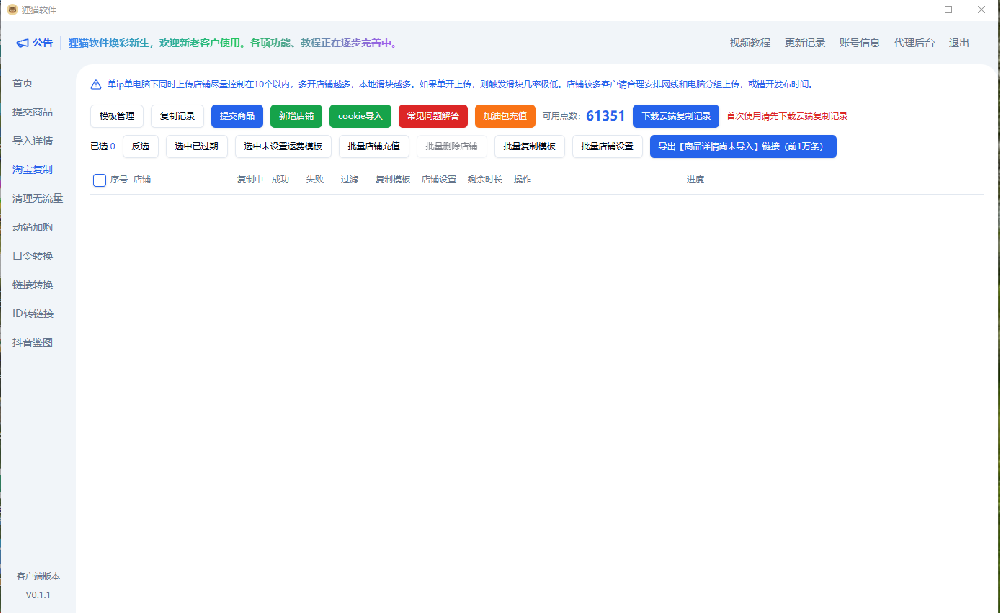1000x613 pixels.
Task: Click the green 新增店铺 button
Action: click(296, 116)
